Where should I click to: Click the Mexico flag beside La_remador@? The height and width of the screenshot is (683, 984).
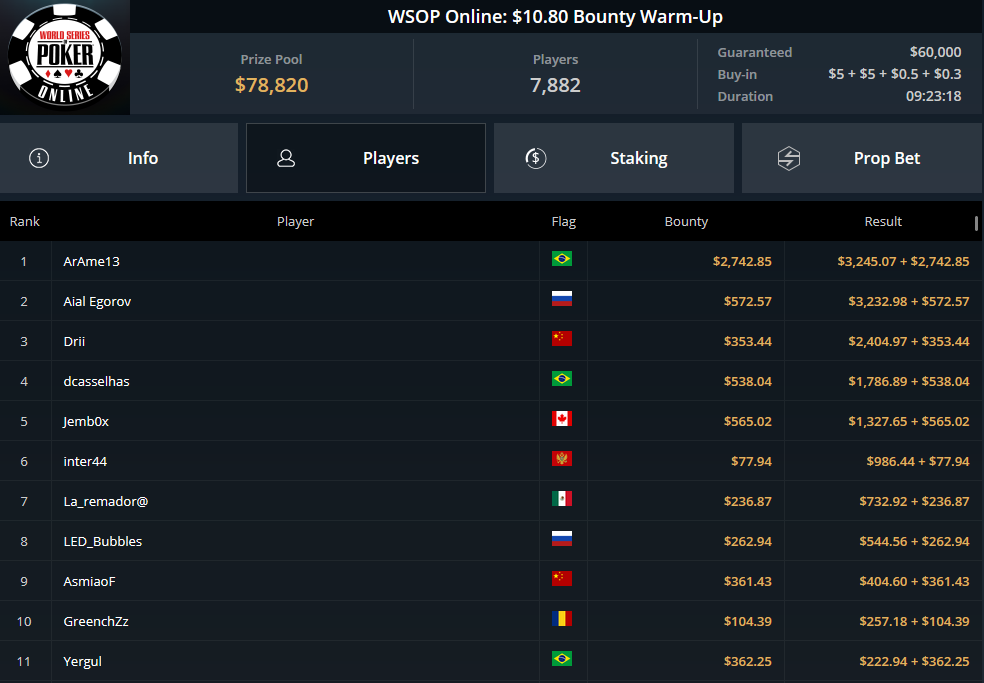click(561, 500)
